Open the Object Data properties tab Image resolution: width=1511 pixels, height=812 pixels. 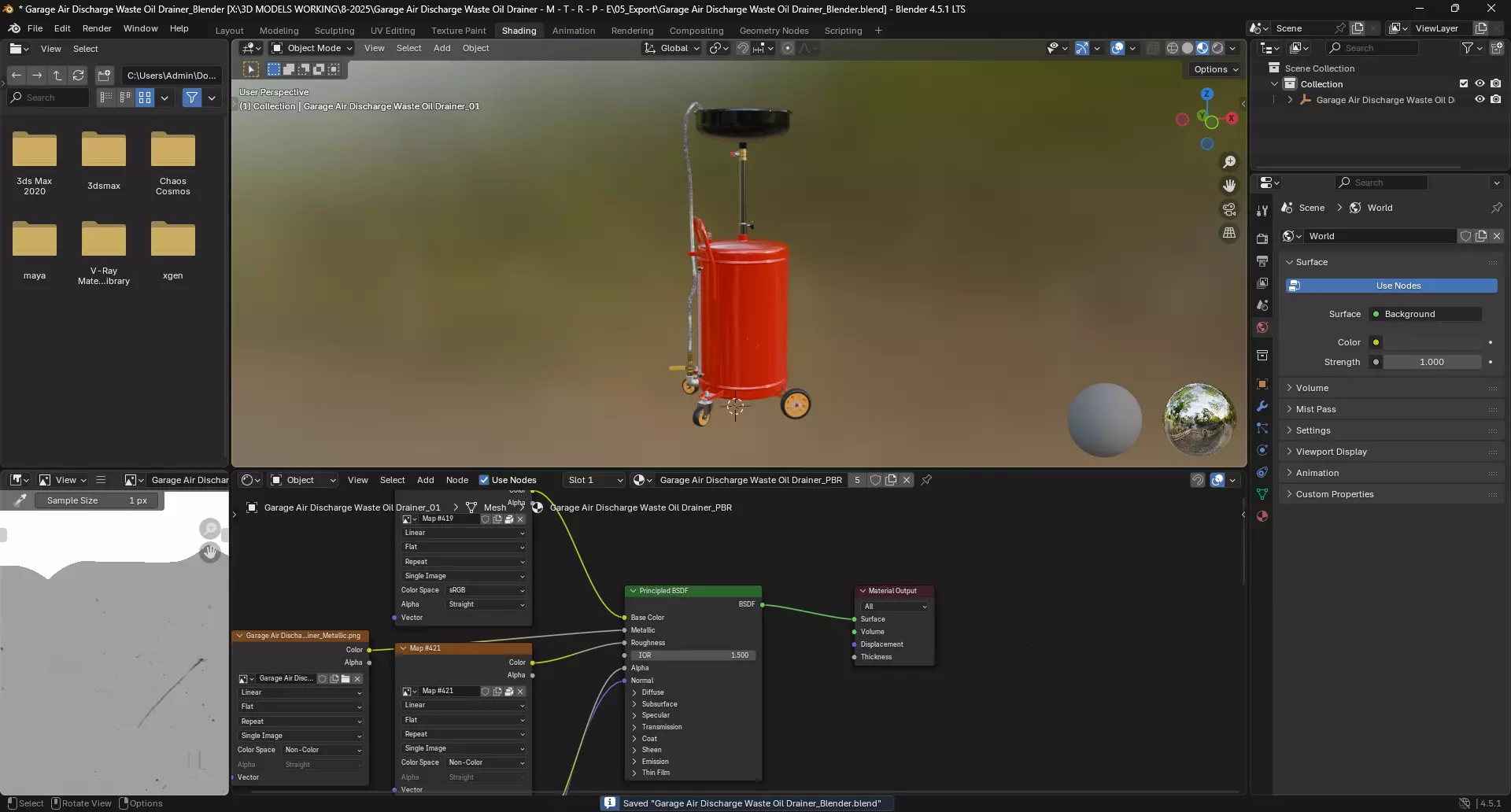(x=1262, y=494)
